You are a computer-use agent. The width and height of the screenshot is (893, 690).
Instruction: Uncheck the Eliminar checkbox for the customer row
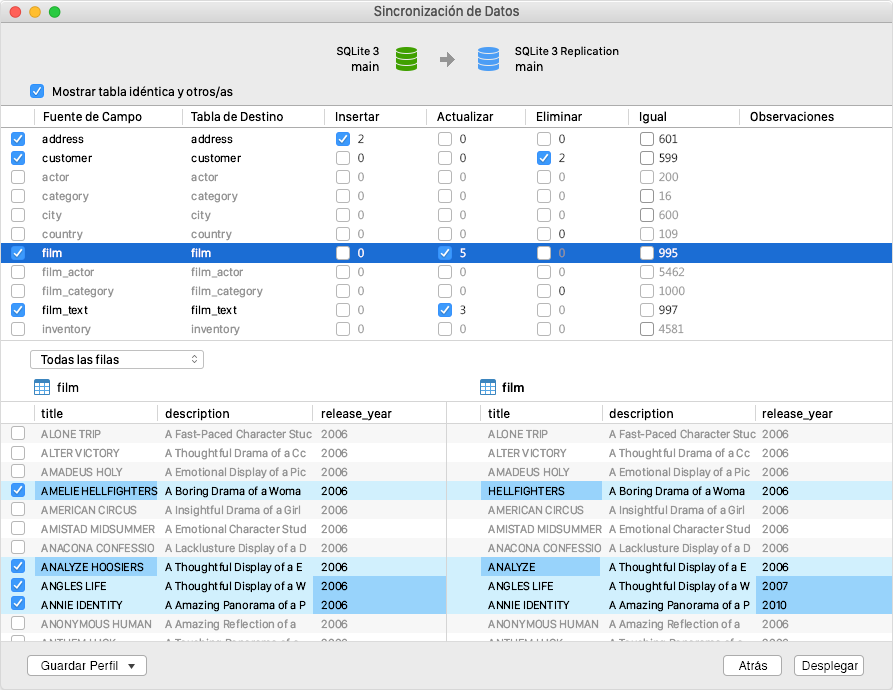point(543,158)
